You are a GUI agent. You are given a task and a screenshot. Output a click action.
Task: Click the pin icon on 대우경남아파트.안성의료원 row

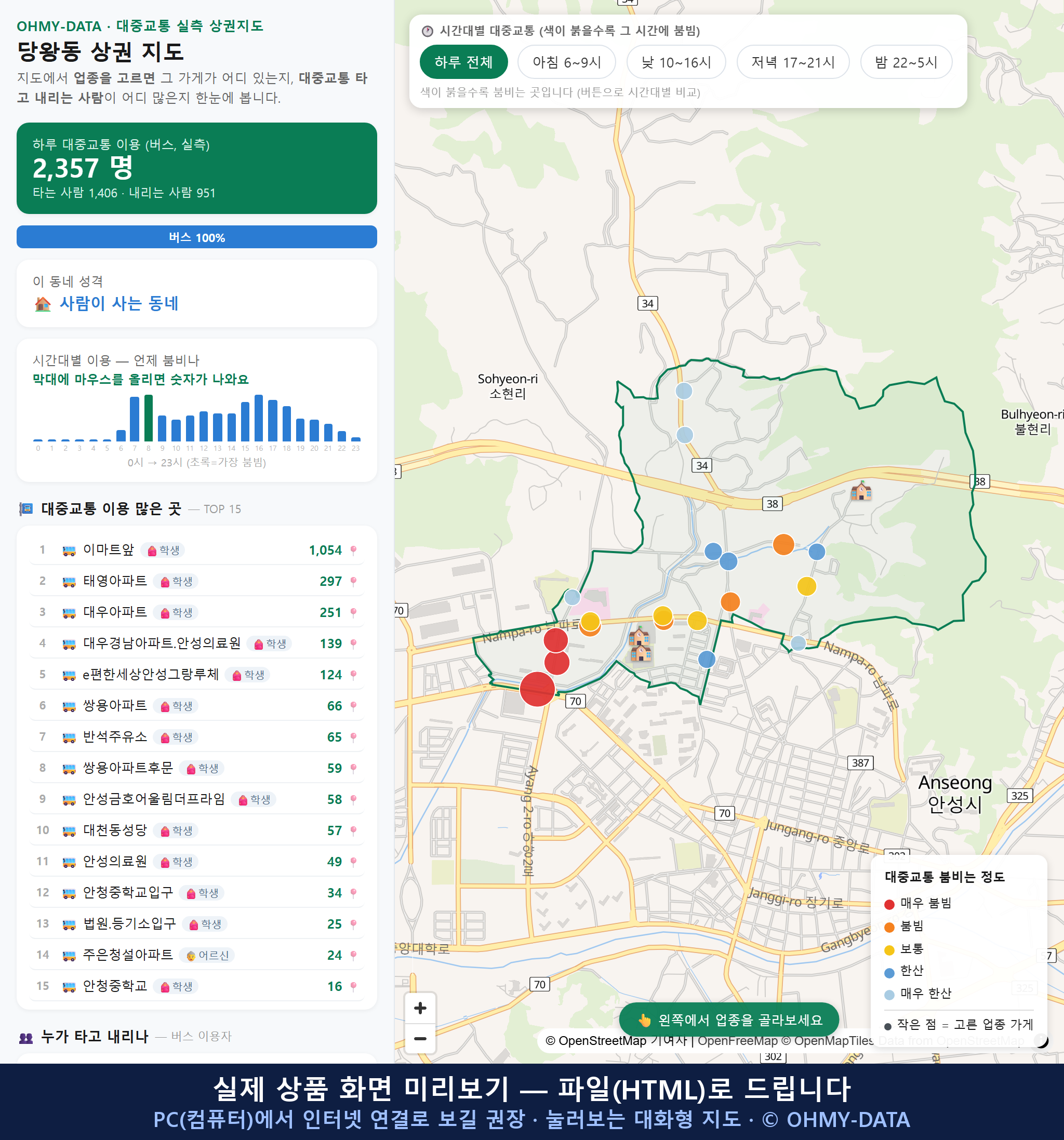(x=353, y=643)
